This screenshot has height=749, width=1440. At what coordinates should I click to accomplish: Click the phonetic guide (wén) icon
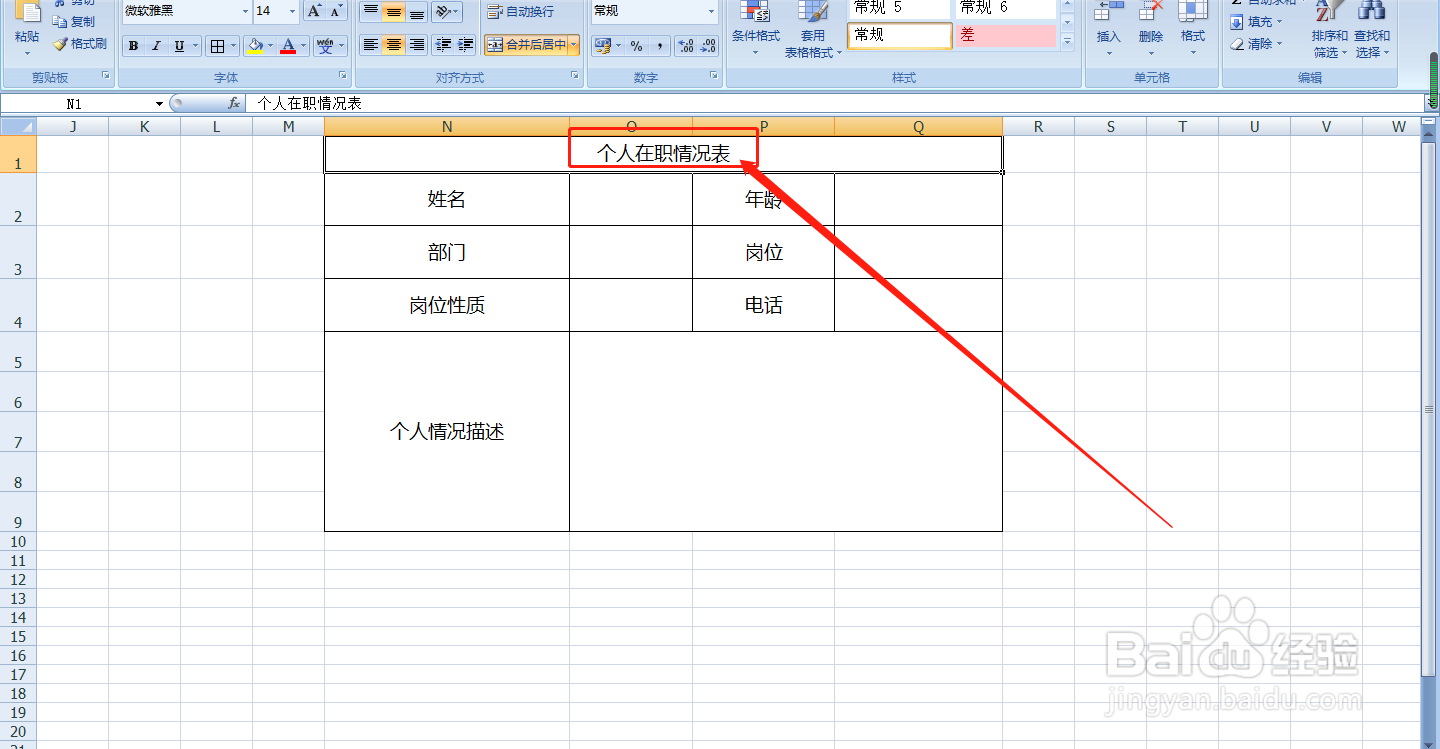(325, 46)
